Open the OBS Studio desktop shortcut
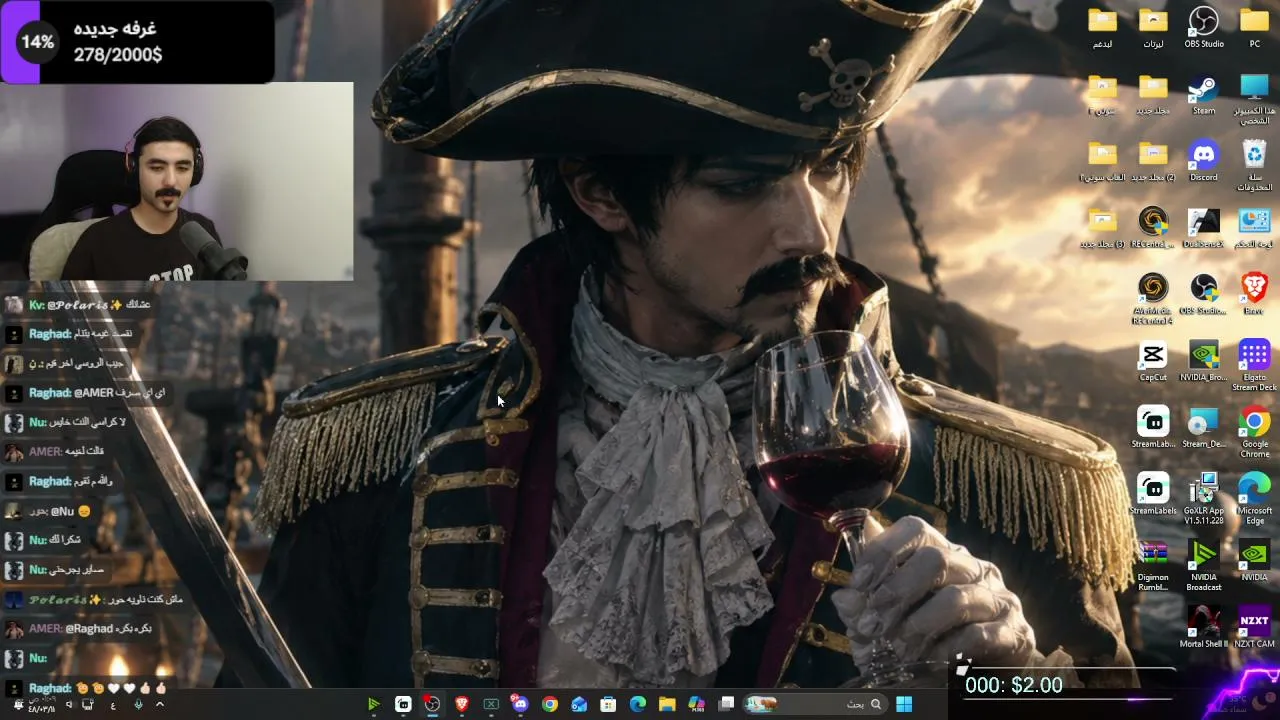This screenshot has width=1280, height=720. point(1203,27)
